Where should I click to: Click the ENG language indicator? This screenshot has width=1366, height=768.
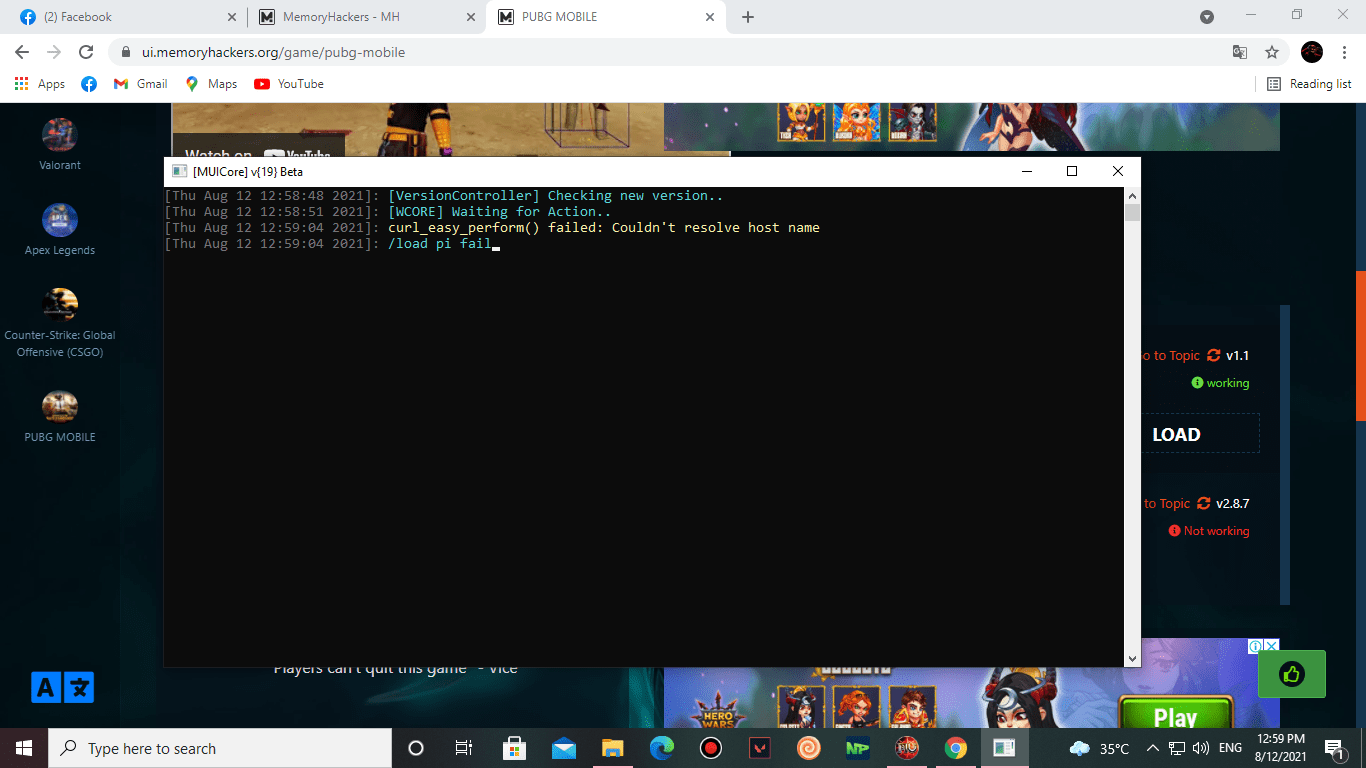(x=1231, y=748)
